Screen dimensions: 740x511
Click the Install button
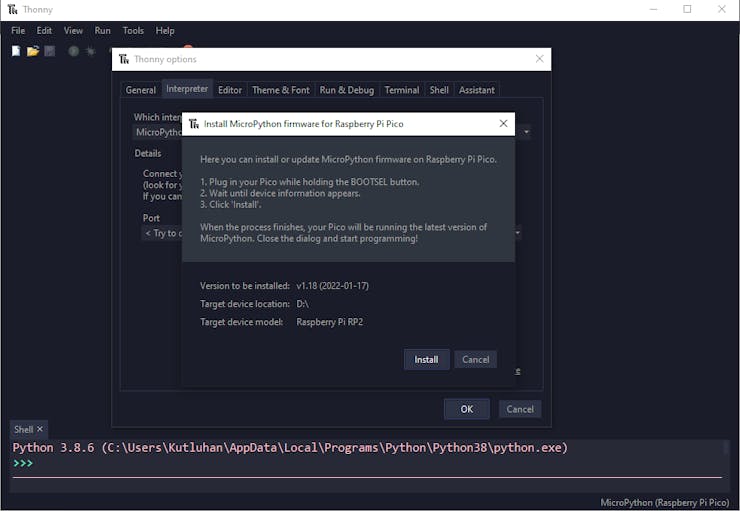pos(426,360)
